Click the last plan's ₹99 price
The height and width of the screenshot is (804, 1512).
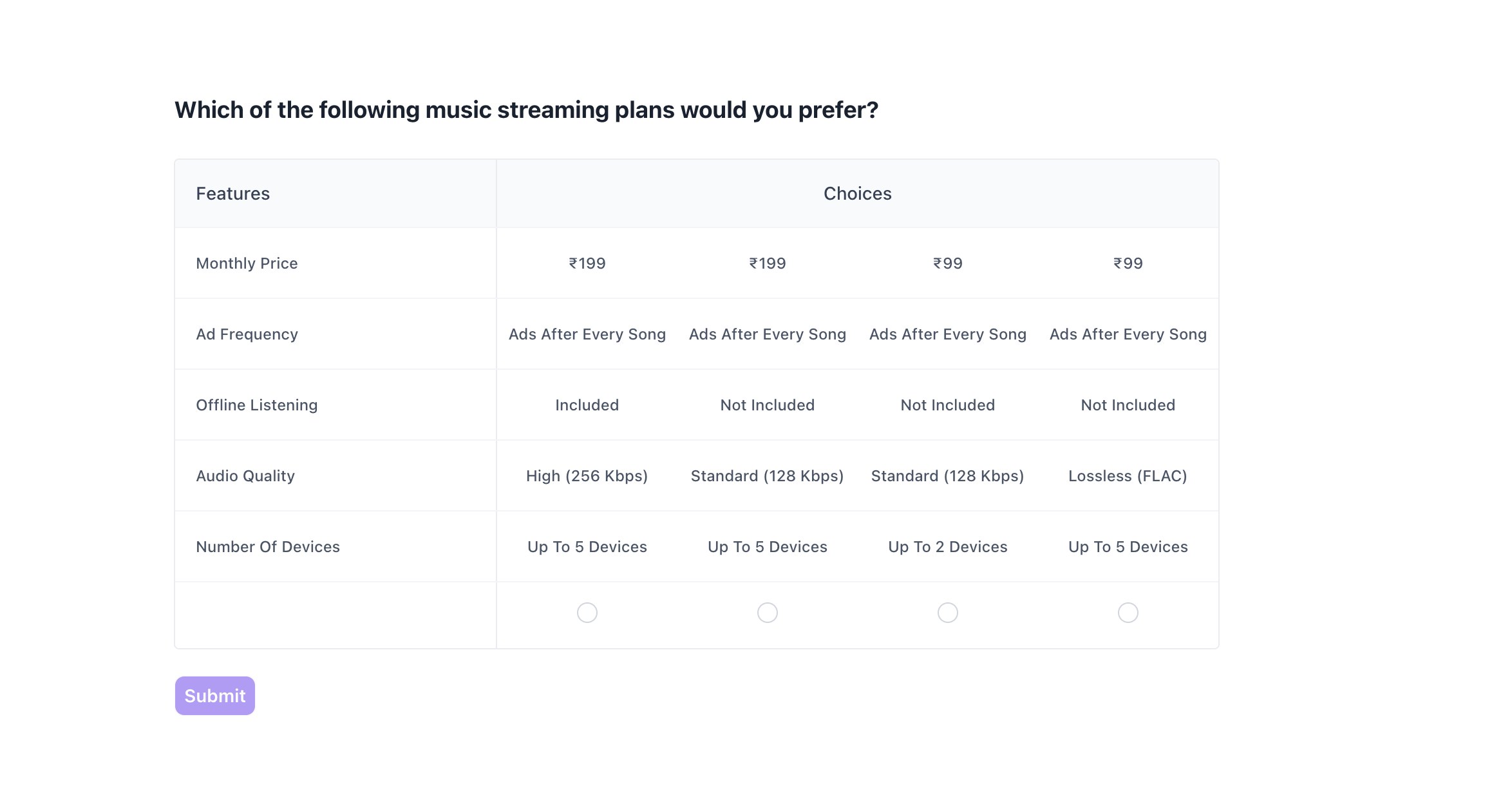pos(1128,263)
